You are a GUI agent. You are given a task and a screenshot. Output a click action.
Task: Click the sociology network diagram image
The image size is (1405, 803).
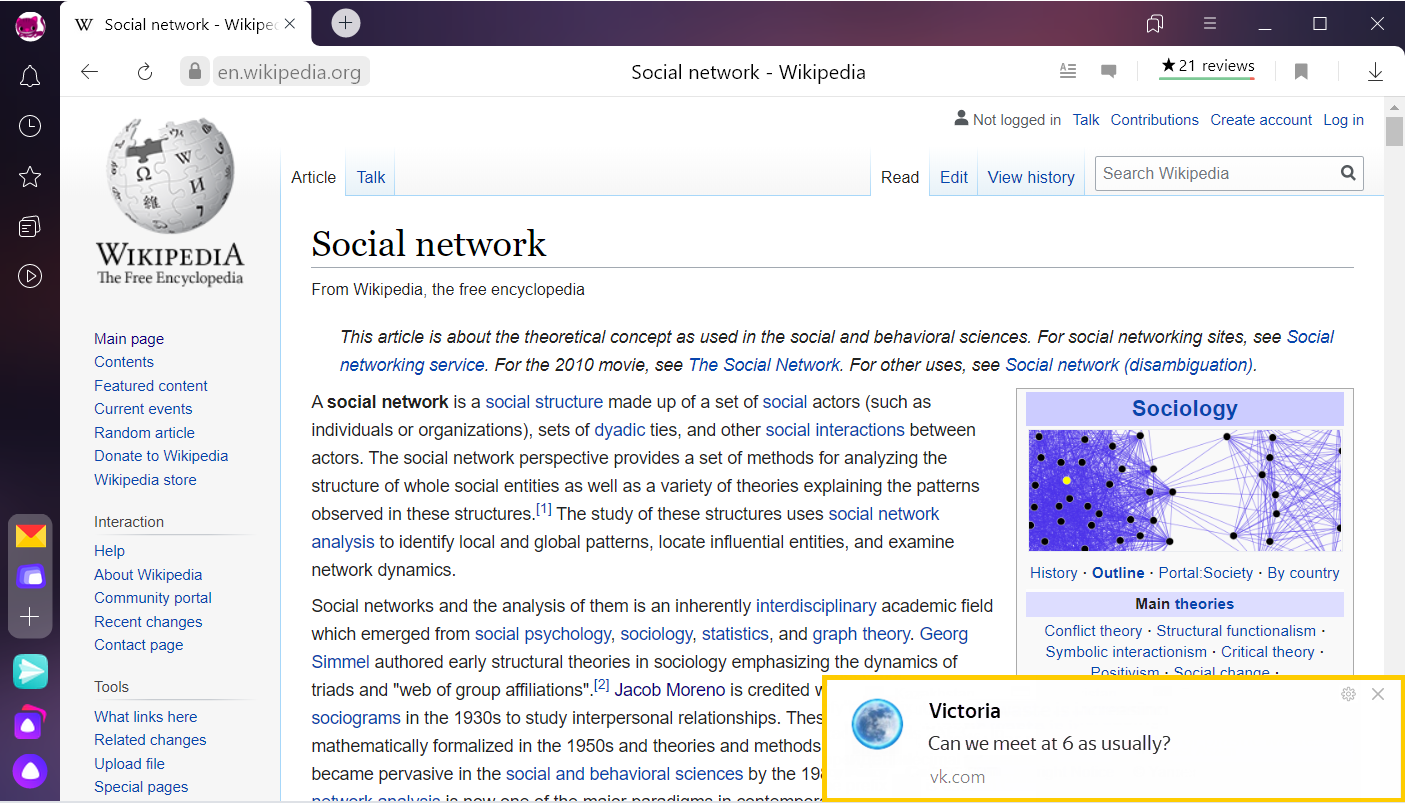[x=1185, y=490]
